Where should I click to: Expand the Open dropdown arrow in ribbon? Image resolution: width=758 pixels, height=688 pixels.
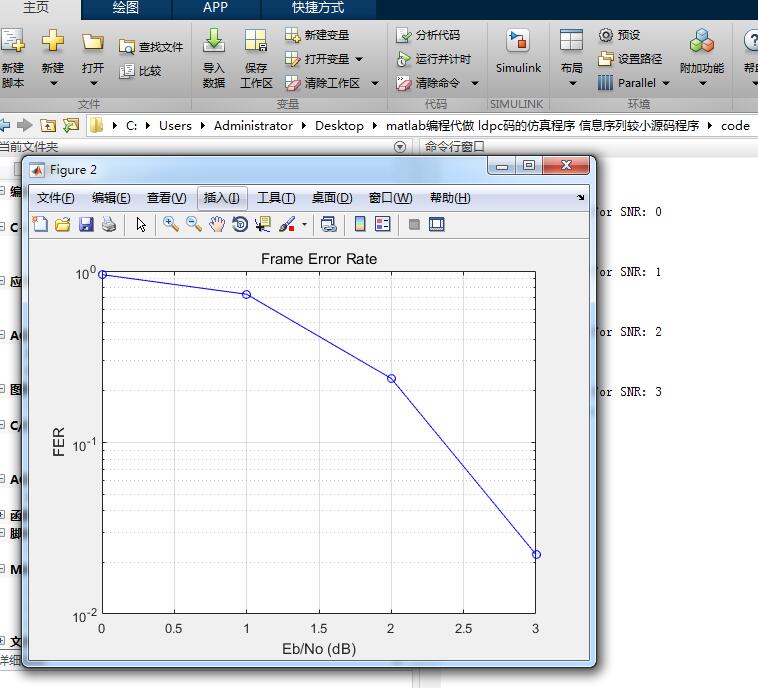point(93,83)
